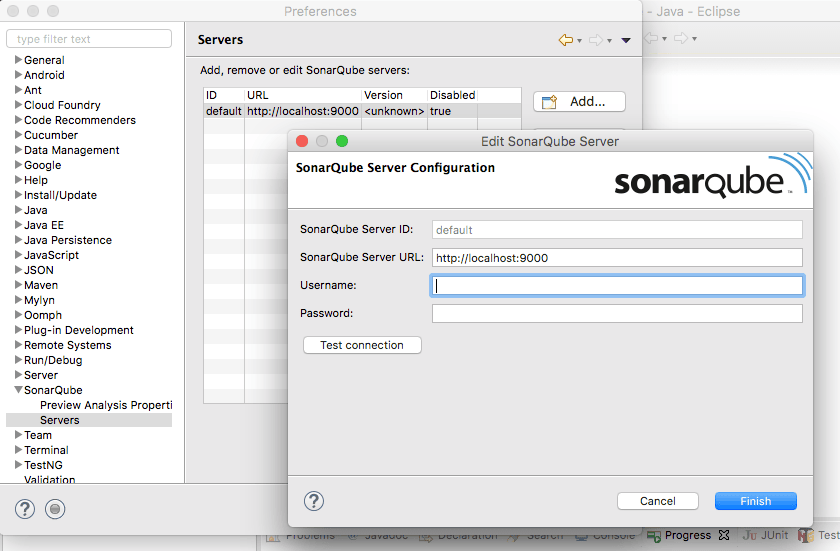Click the SonarQube Server URL field
The height and width of the screenshot is (551, 840).
617,258
